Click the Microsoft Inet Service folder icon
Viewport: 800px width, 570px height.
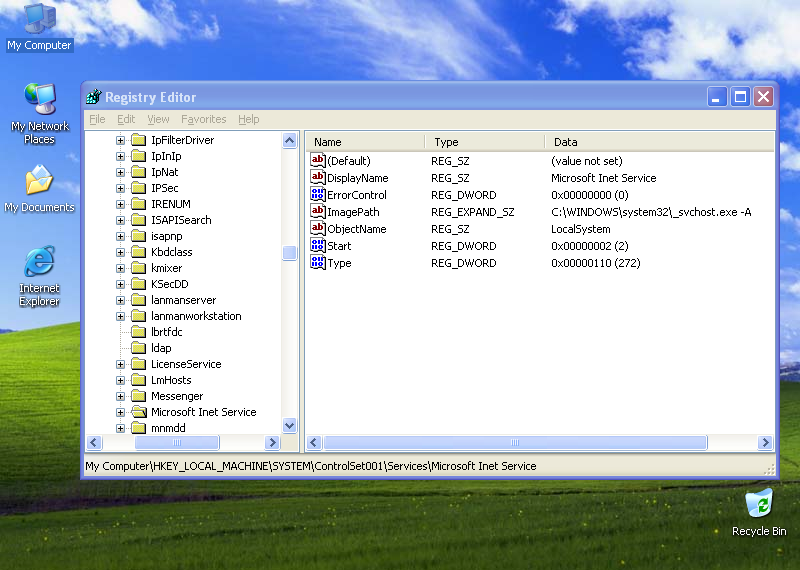(138, 412)
